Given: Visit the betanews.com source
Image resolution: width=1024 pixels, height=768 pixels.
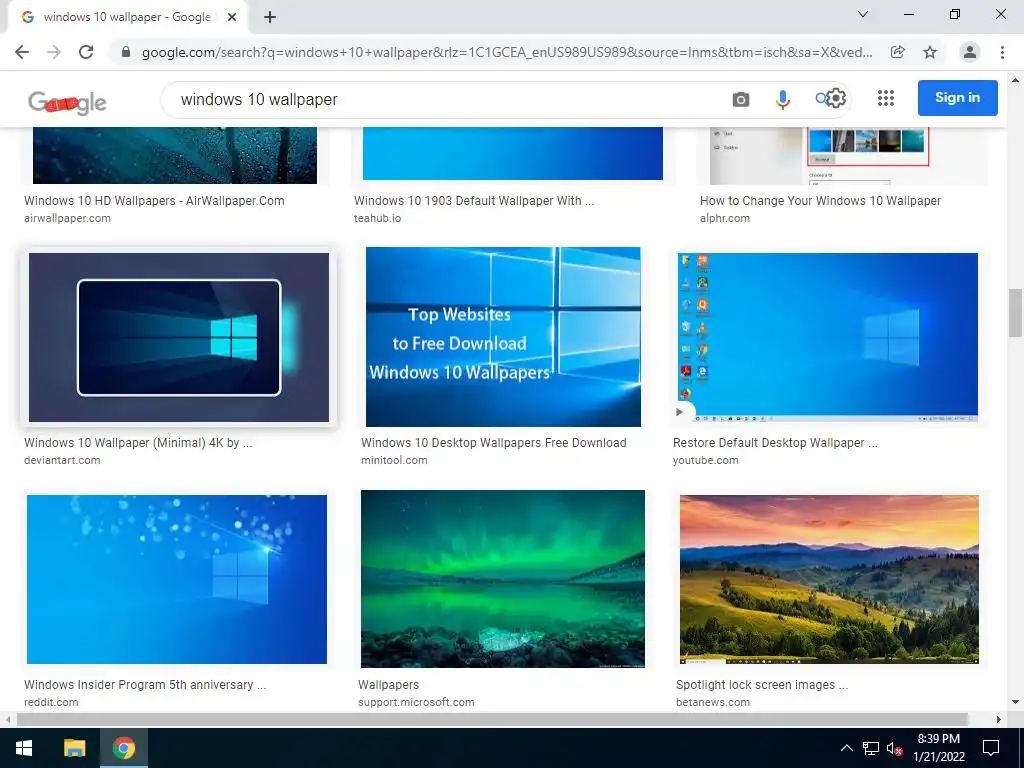Looking at the screenshot, I should [x=713, y=703].
